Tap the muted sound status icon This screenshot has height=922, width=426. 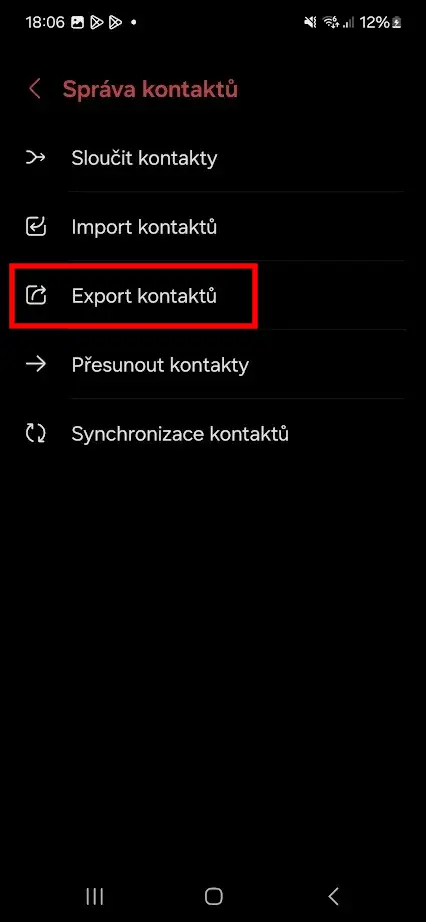coord(310,23)
